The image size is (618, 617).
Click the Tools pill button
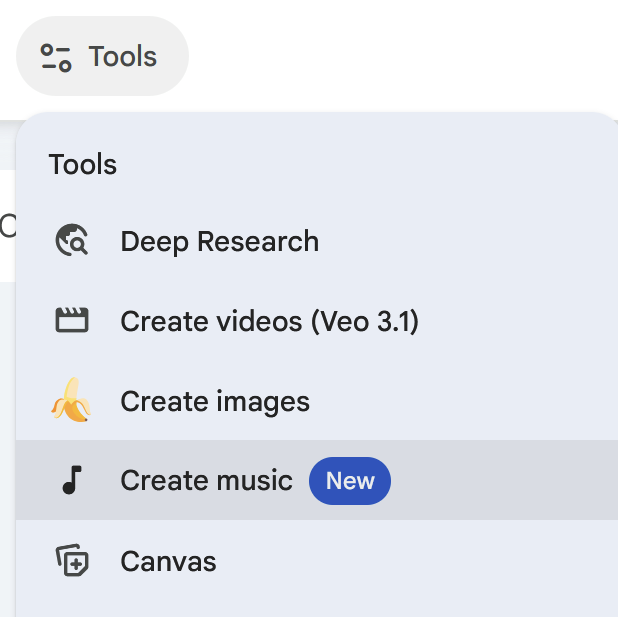click(x=102, y=56)
